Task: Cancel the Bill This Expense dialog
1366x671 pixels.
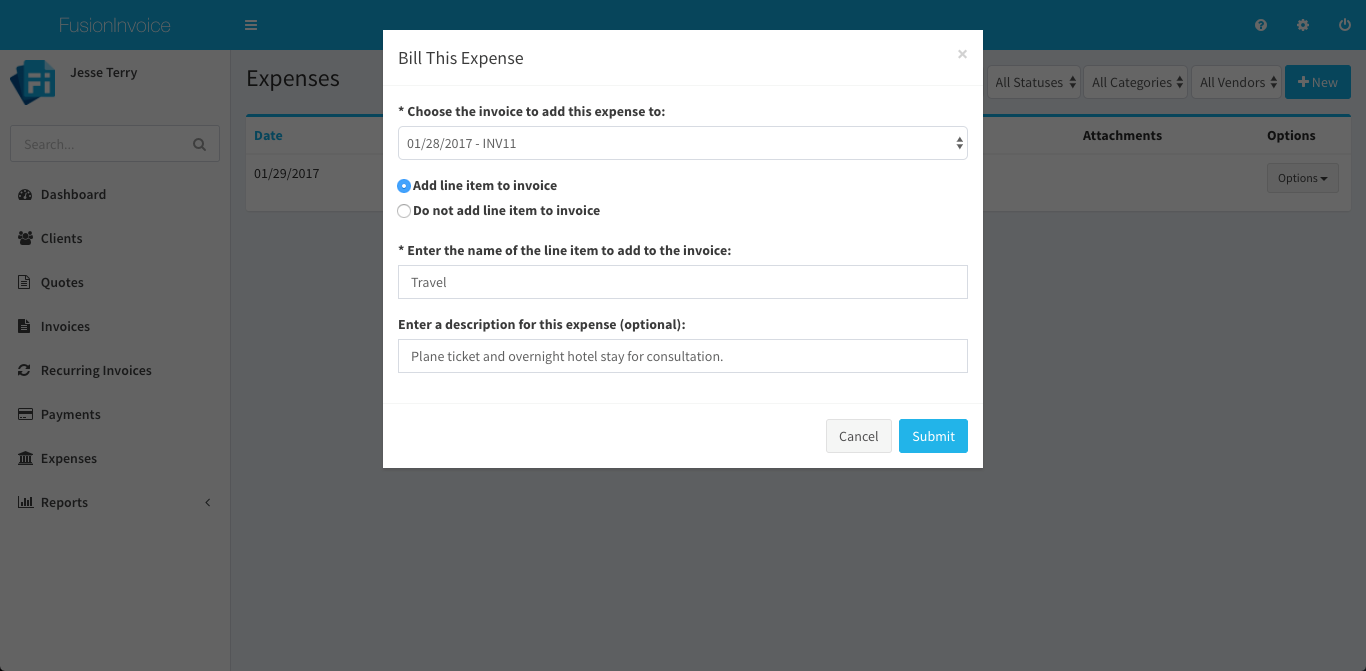Action: click(x=858, y=436)
